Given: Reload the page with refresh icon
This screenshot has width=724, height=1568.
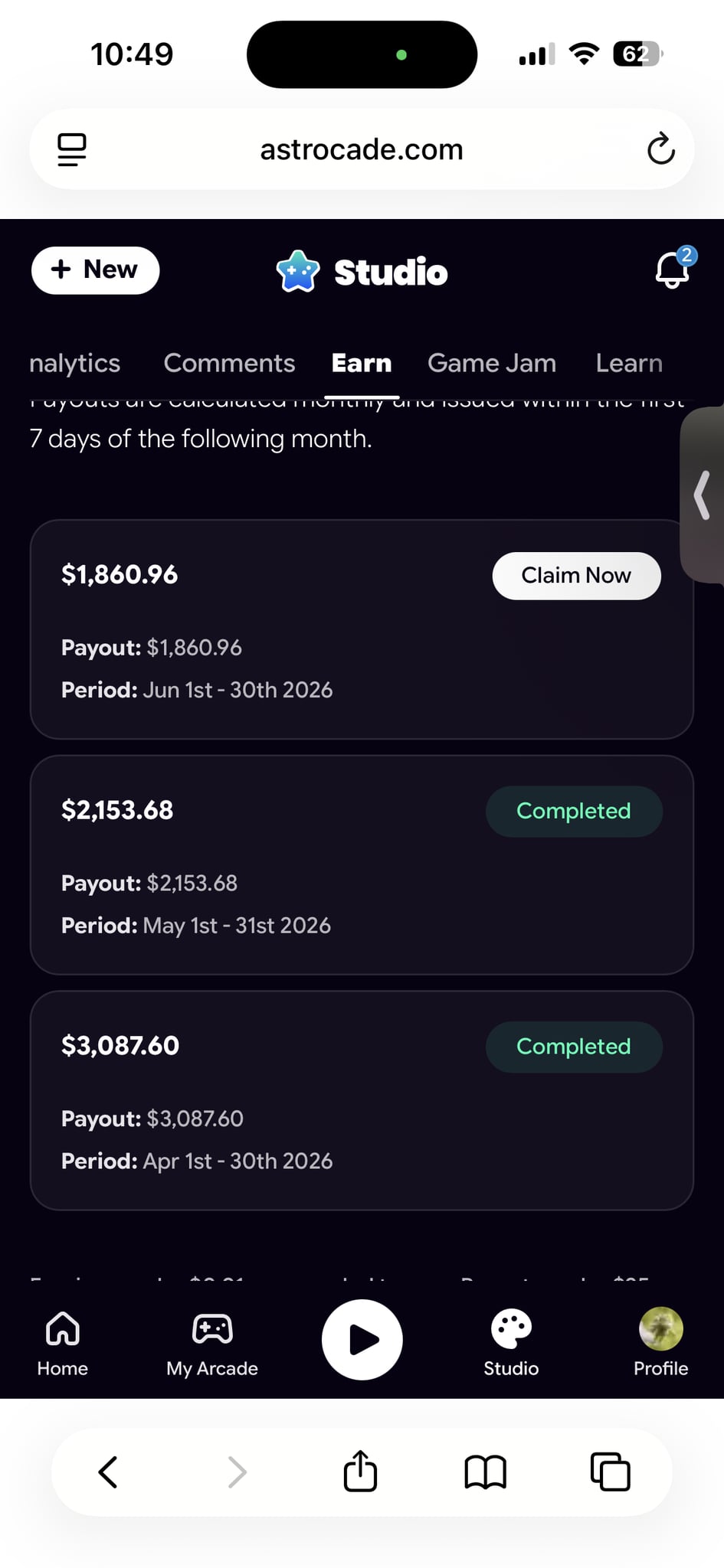Looking at the screenshot, I should pos(660,149).
